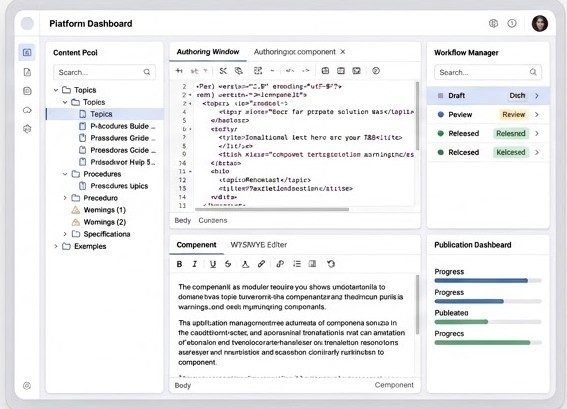Expand the Exemples folder
This screenshot has height=409, width=567.
(56, 246)
